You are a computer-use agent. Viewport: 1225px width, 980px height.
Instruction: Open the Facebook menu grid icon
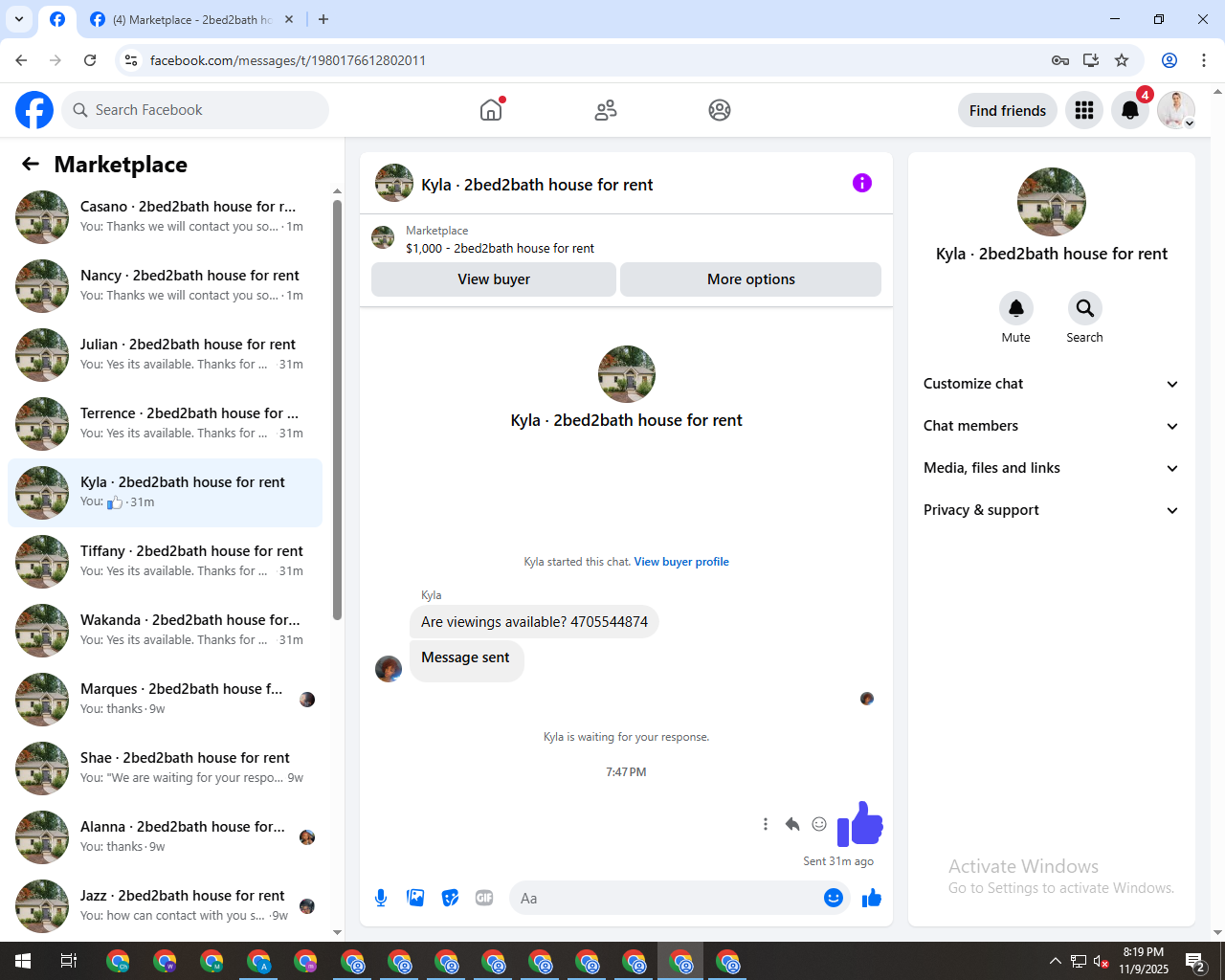pos(1084,110)
